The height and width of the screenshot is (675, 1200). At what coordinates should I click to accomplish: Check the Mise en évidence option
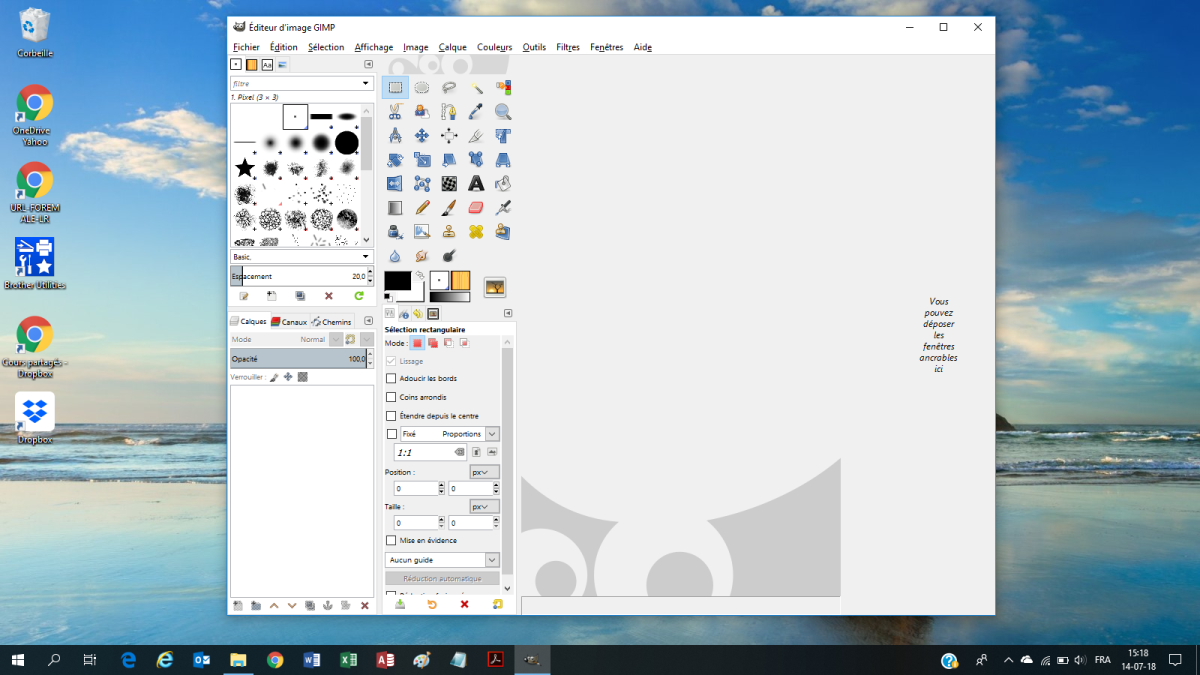pyautogui.click(x=391, y=540)
